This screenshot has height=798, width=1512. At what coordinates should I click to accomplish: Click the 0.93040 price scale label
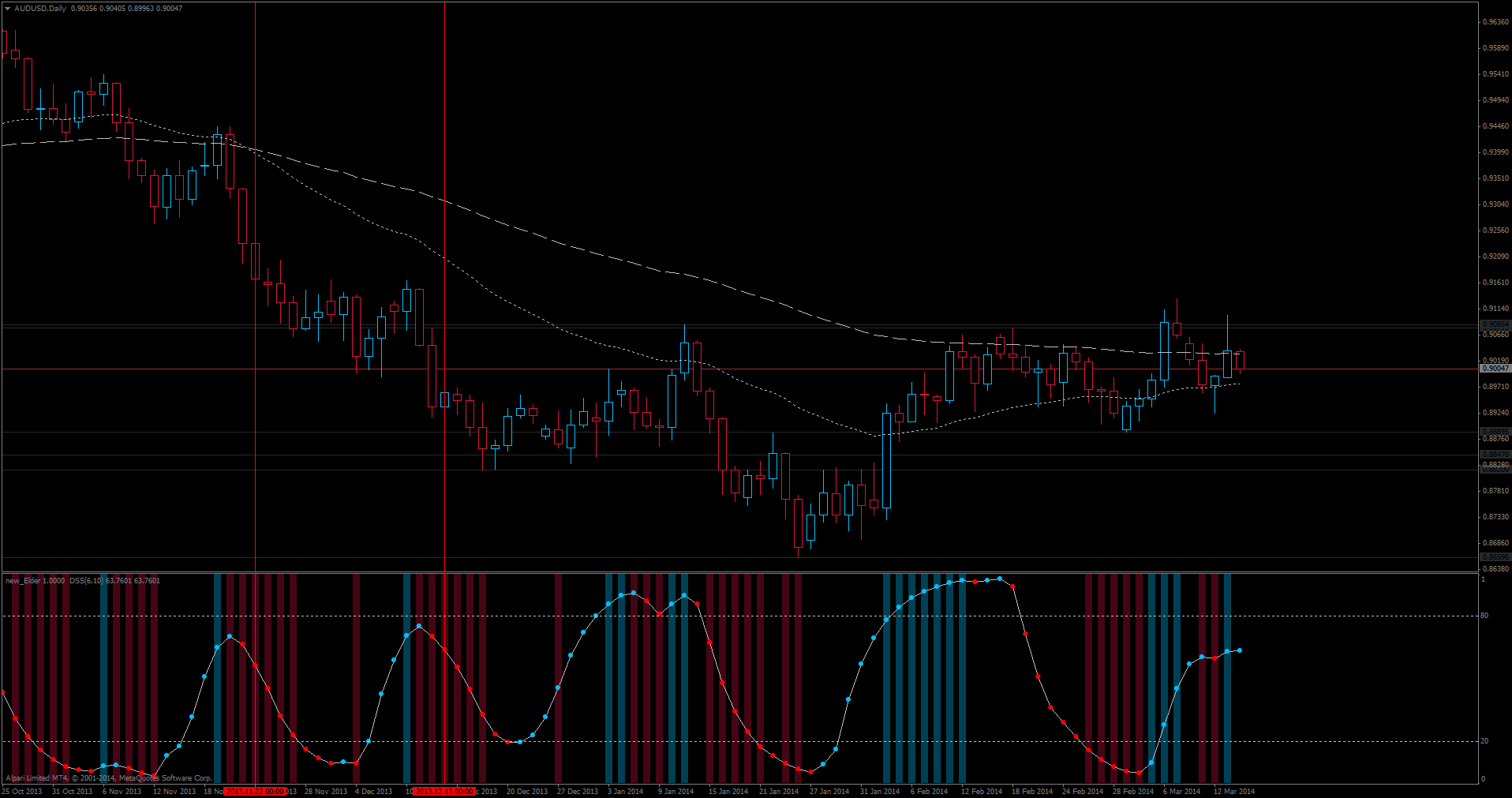1495,204
